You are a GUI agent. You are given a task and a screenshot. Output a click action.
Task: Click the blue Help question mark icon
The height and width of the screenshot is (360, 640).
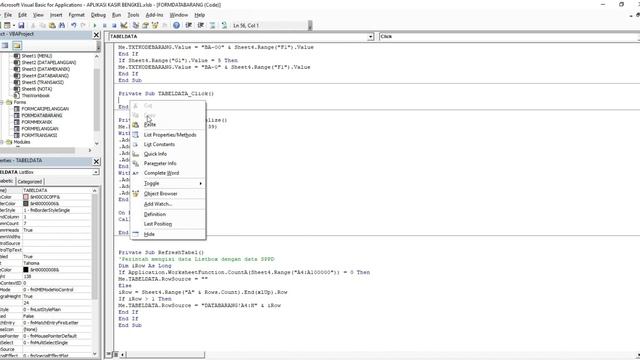pos(176,25)
